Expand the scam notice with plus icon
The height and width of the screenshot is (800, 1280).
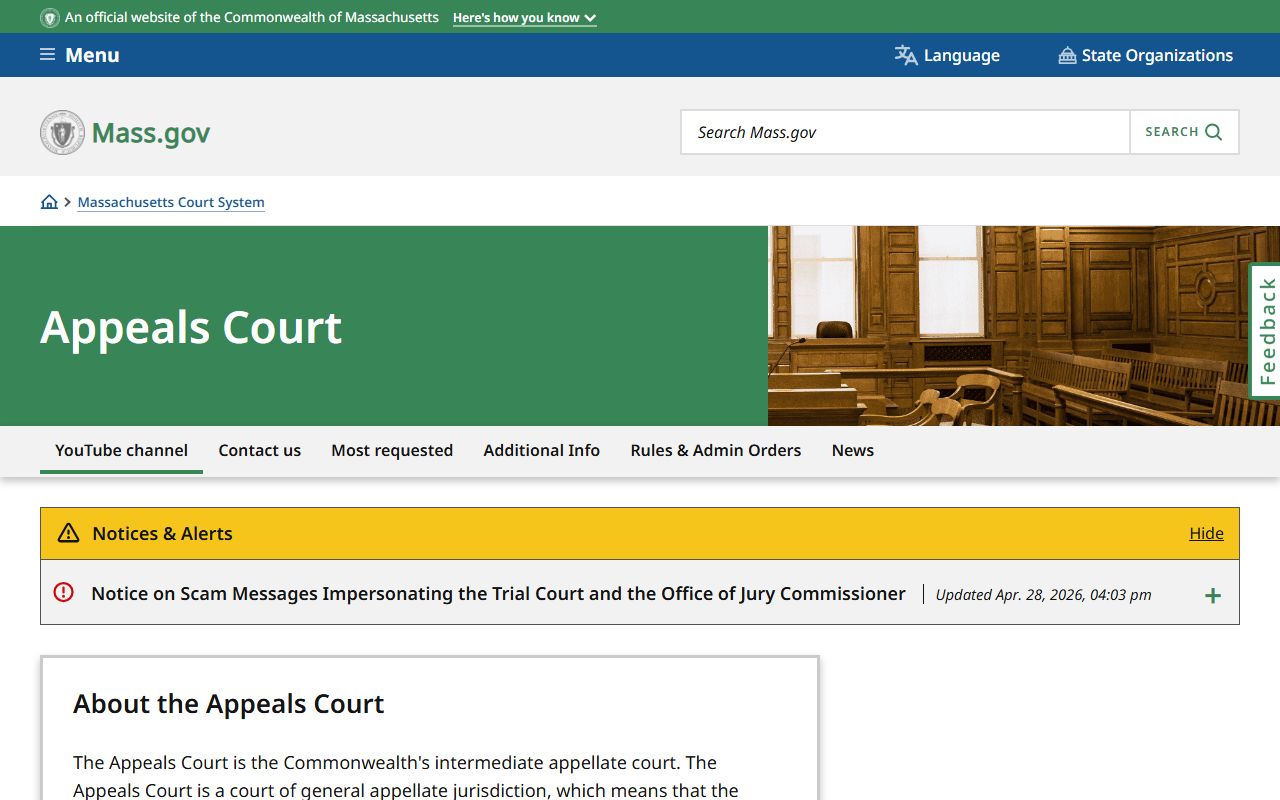point(1213,595)
